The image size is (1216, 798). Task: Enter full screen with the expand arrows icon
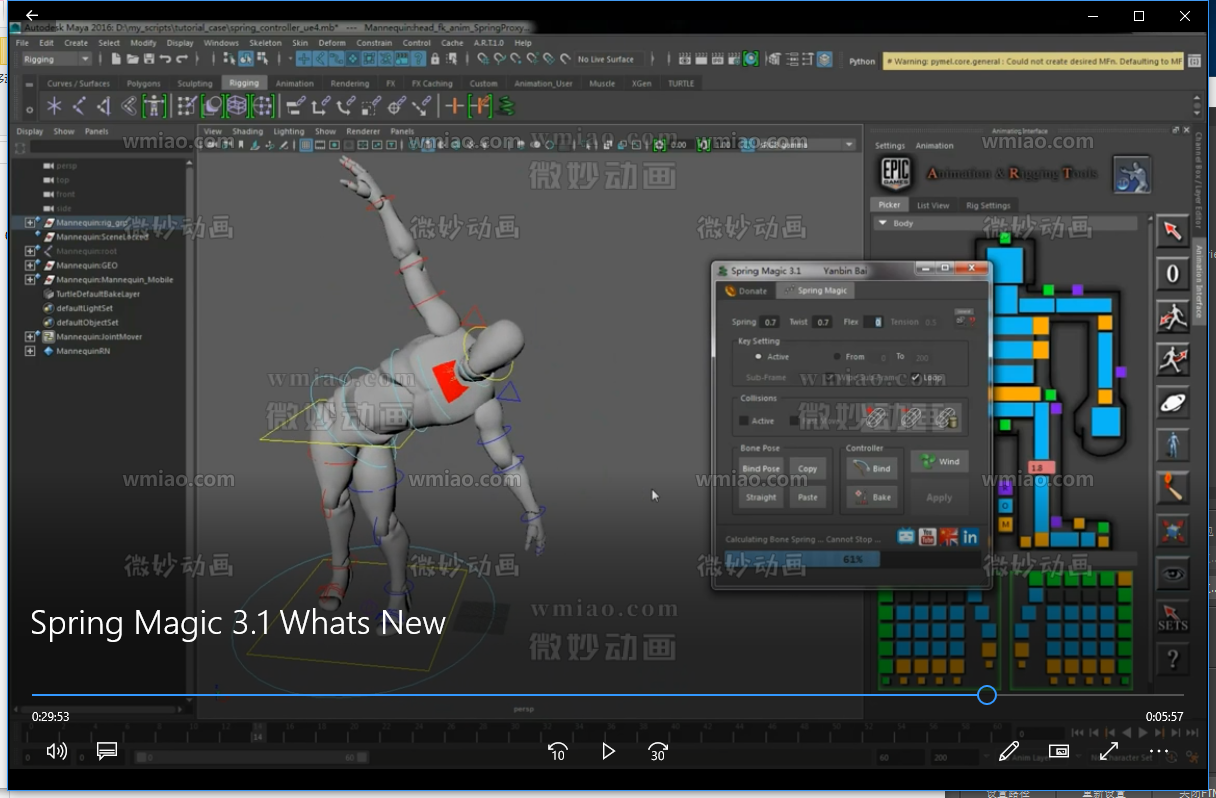click(x=1109, y=751)
